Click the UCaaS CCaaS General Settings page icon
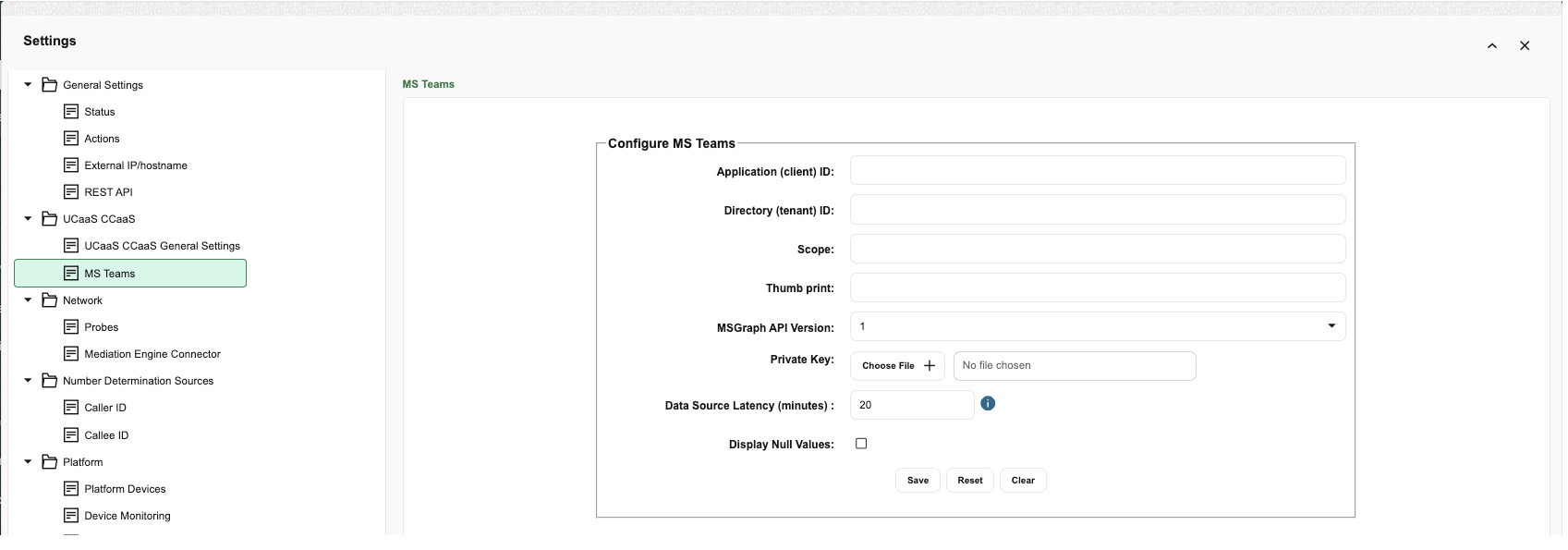Image resolution: width=1568 pixels, height=550 pixels. click(x=71, y=245)
